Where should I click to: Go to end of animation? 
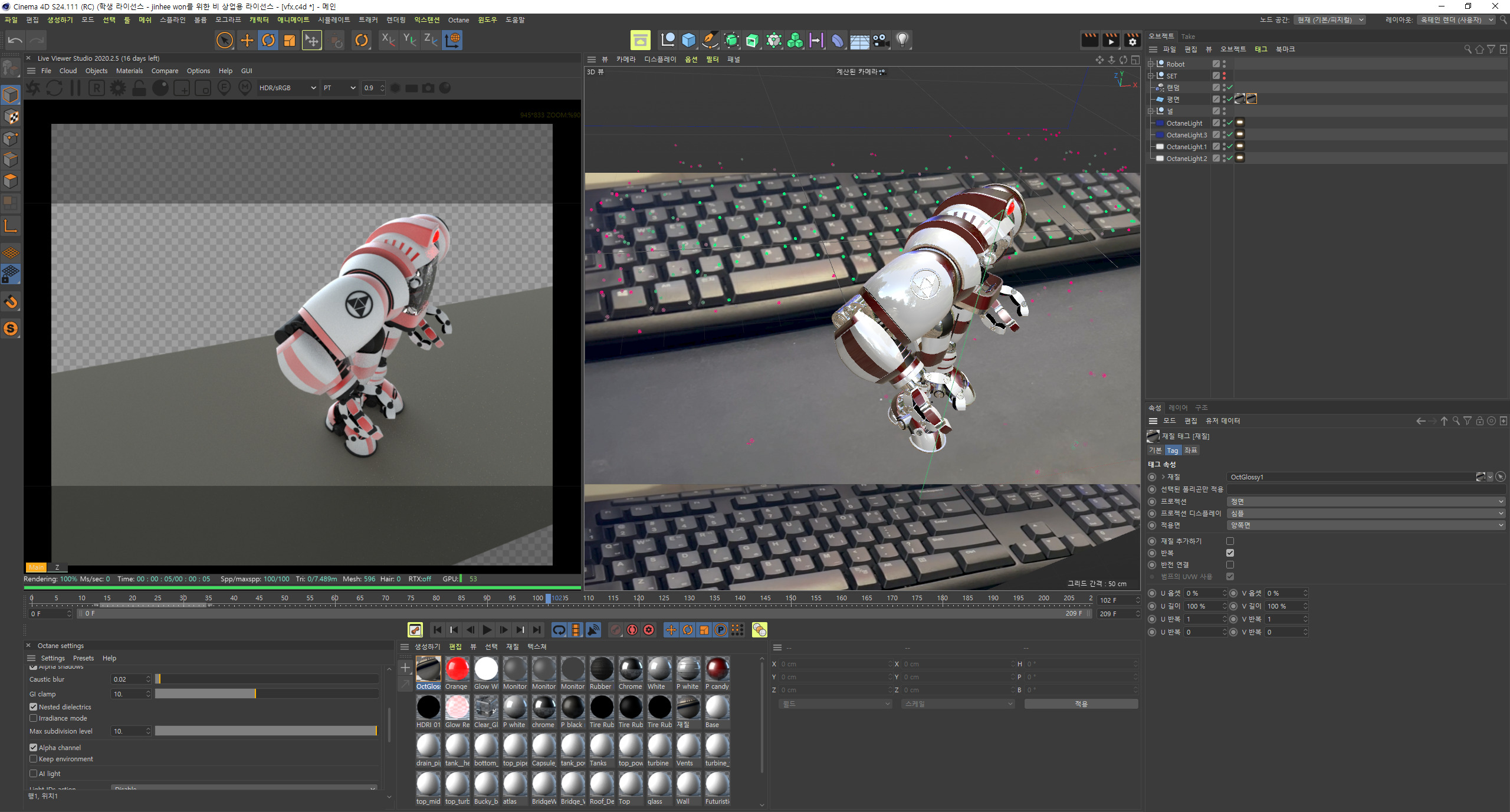[x=537, y=630]
